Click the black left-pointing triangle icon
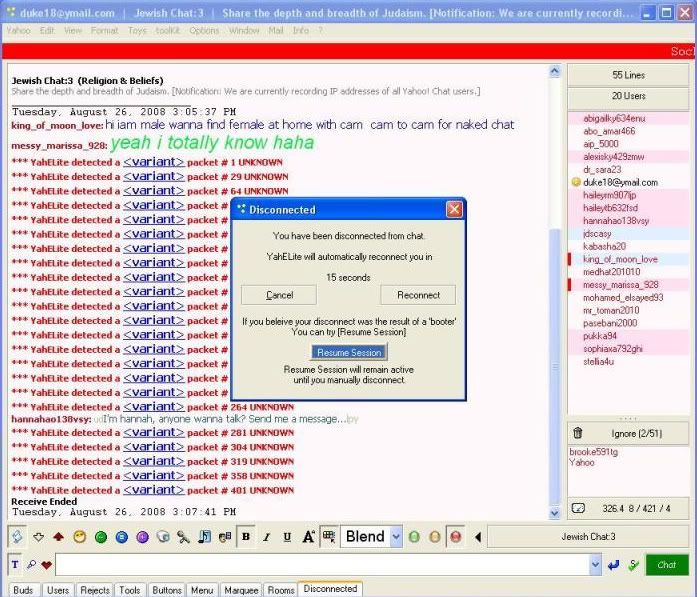Viewport: 697px width, 597px height. [x=478, y=537]
